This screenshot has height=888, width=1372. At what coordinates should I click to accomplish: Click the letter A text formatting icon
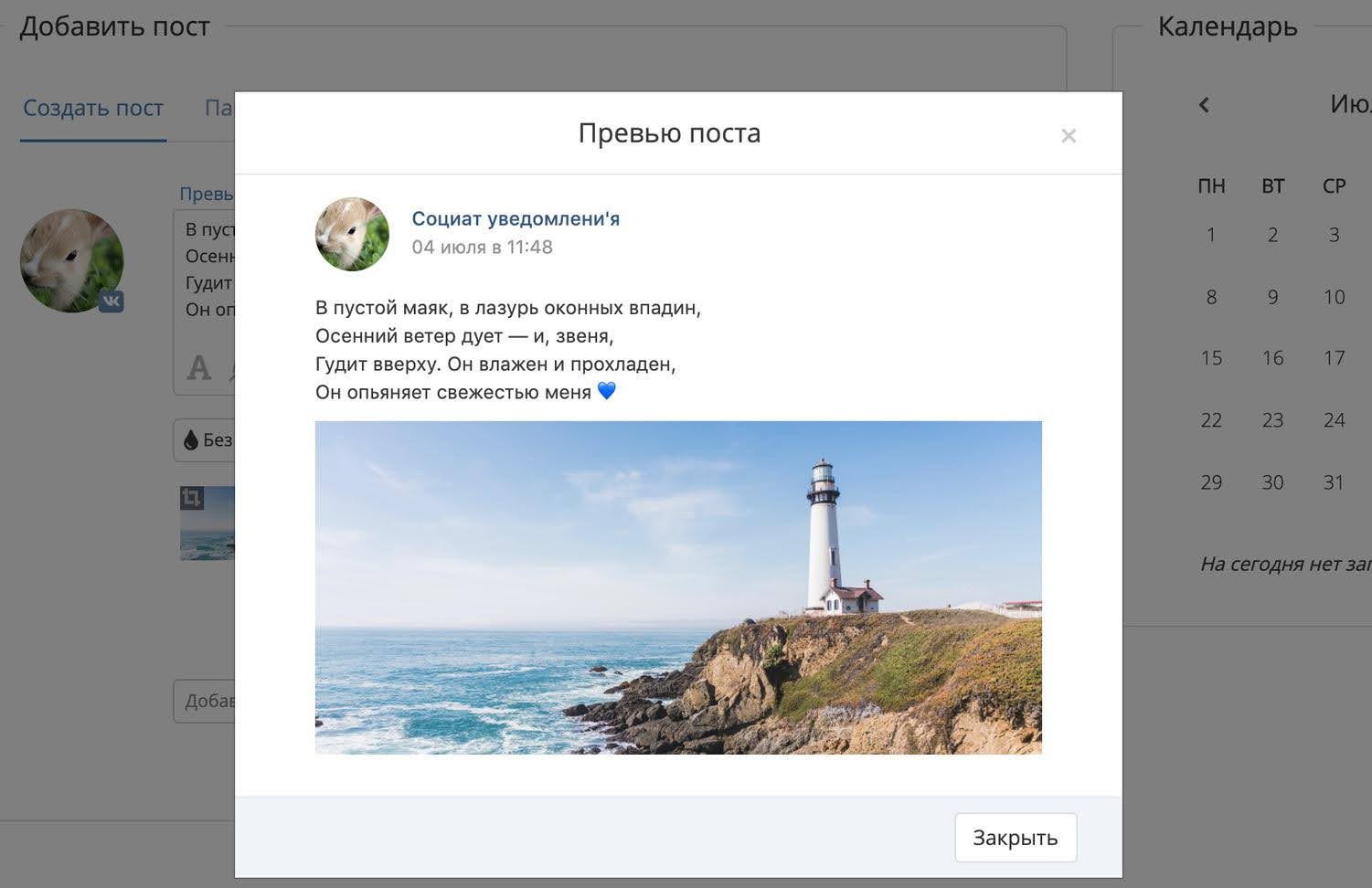[198, 368]
